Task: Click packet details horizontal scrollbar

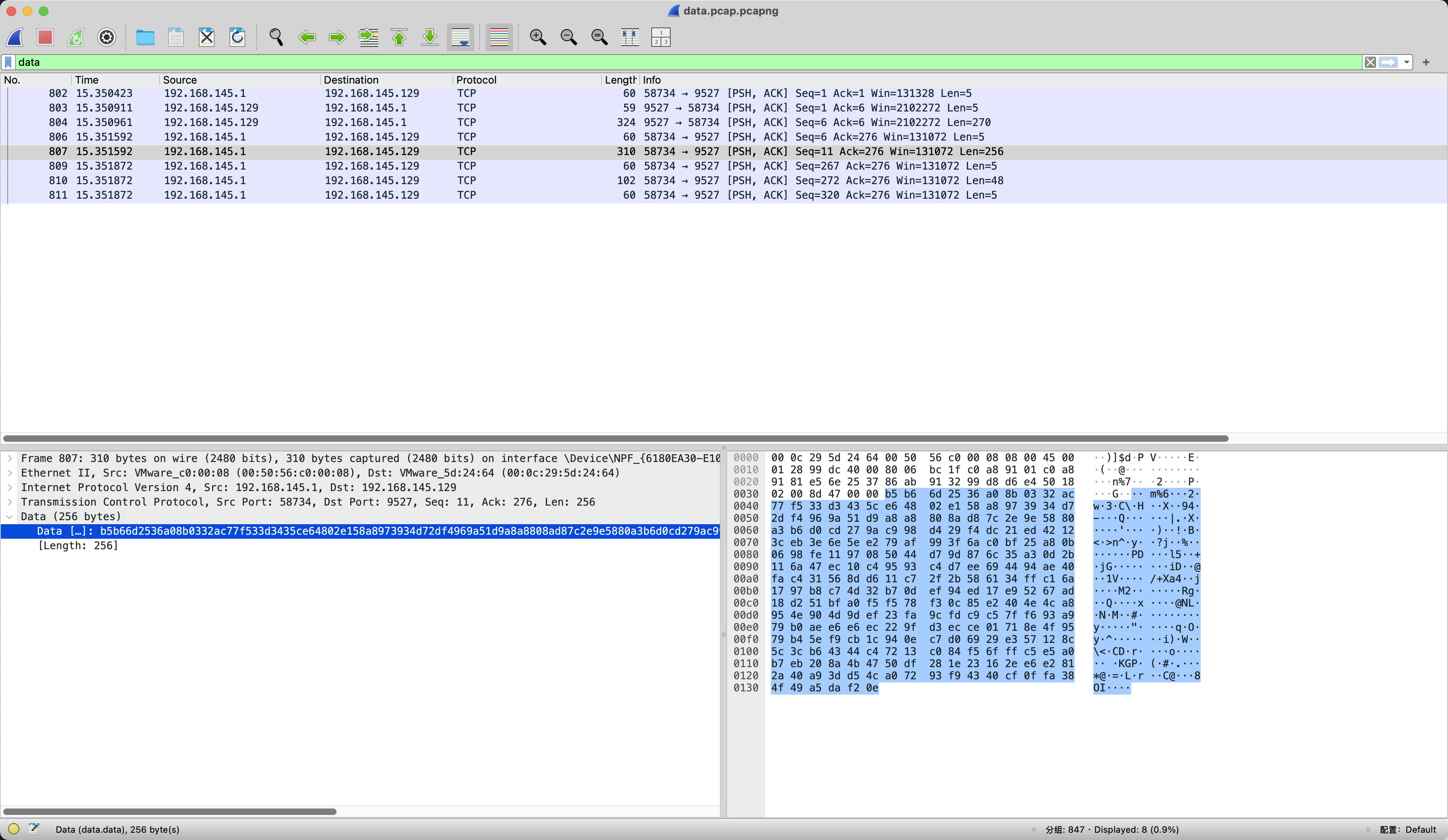Action: click(x=170, y=812)
